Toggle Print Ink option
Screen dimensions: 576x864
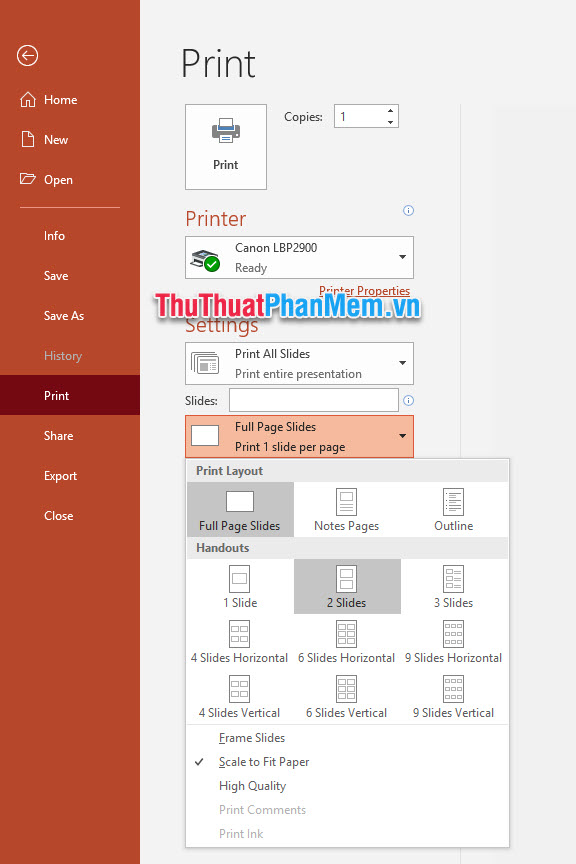(347, 834)
